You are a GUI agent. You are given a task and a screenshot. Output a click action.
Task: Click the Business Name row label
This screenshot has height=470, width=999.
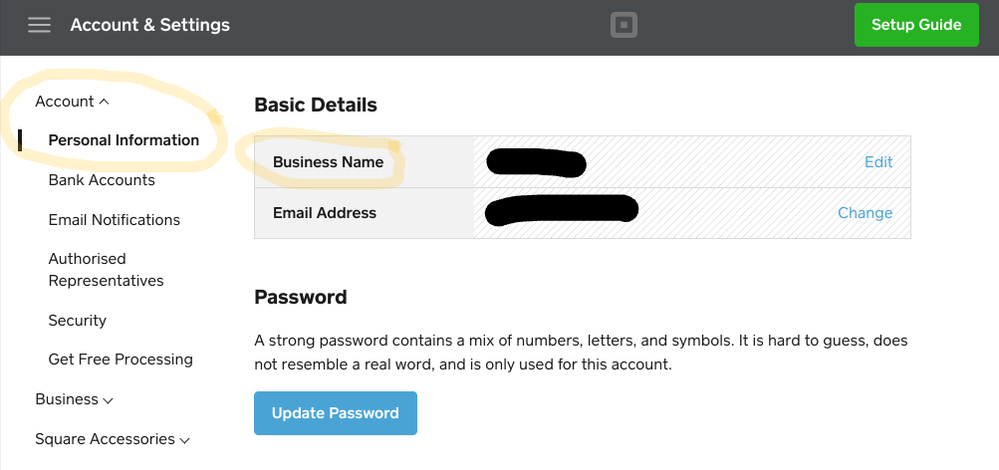[x=328, y=162]
